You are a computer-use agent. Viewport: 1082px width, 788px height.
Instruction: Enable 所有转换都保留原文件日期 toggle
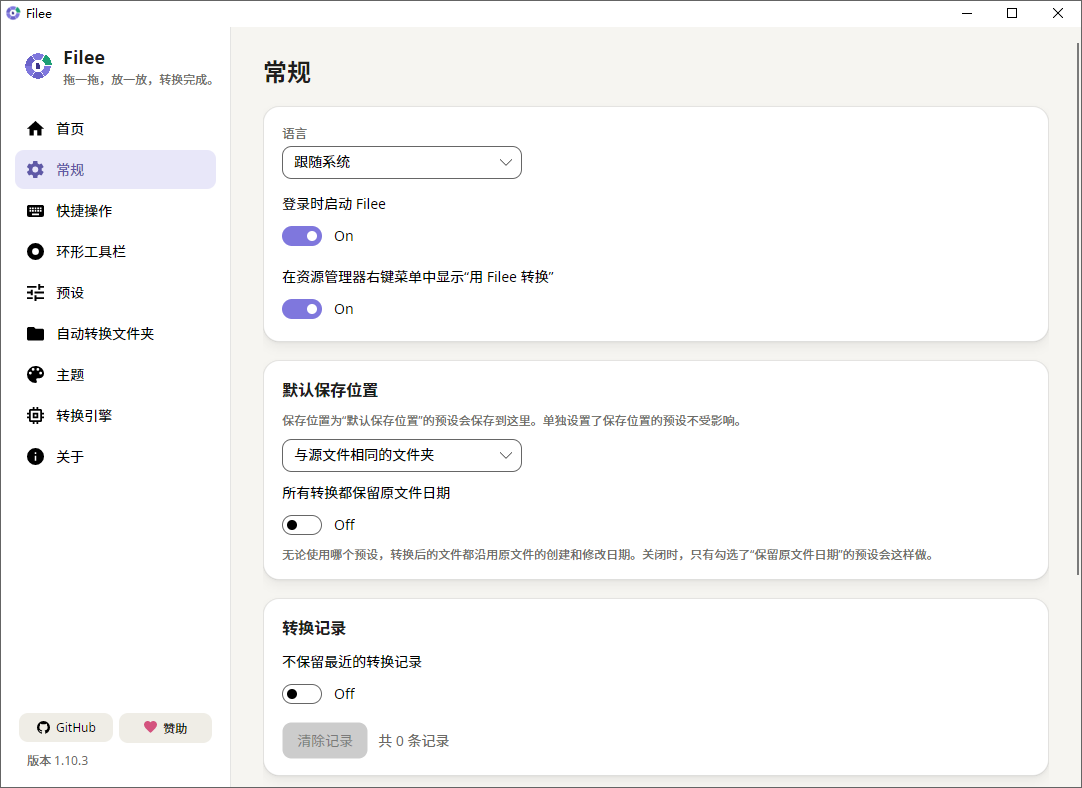(x=302, y=525)
